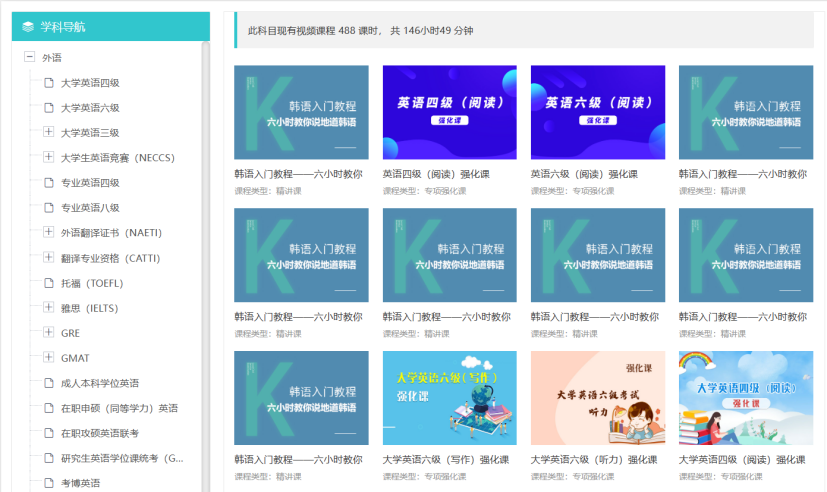Click the 学科导航 layers icon

[x=28, y=27]
